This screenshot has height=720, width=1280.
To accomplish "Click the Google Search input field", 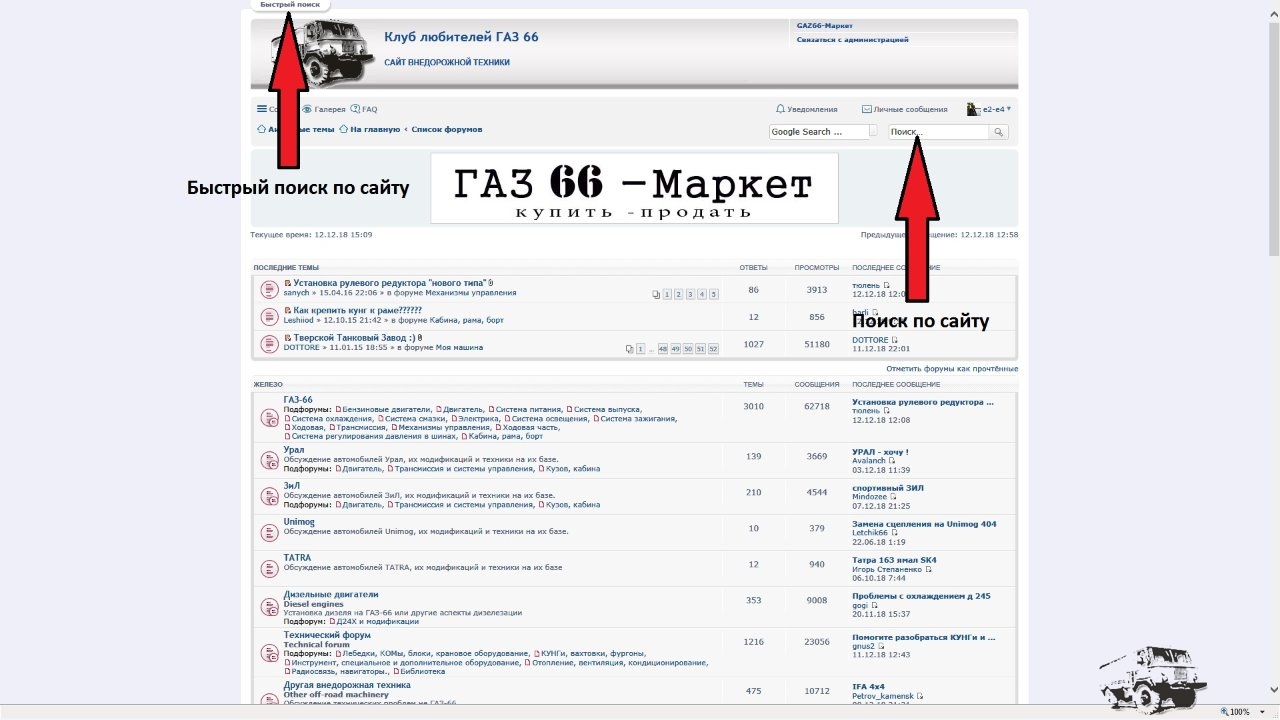I will 818,132.
